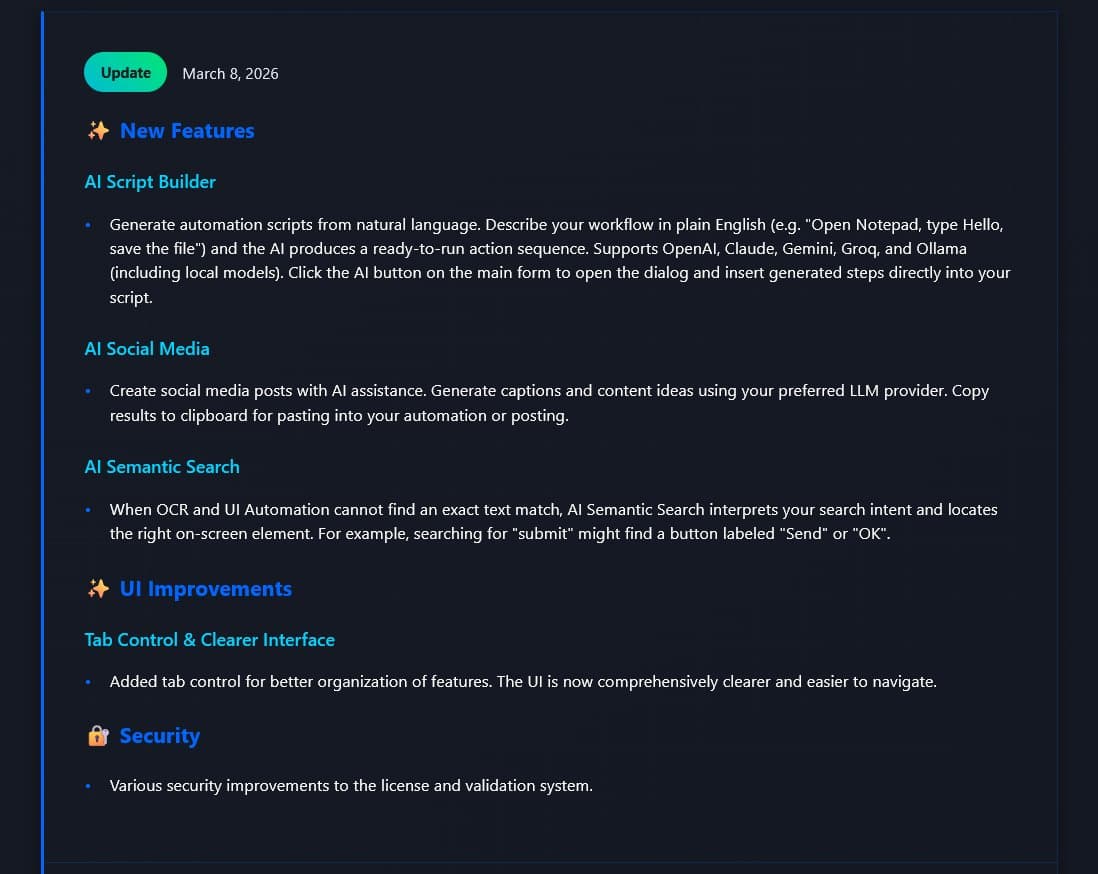Click the AI Semantic Search description text
Screen dimensions: 1098x874
[x=553, y=522]
